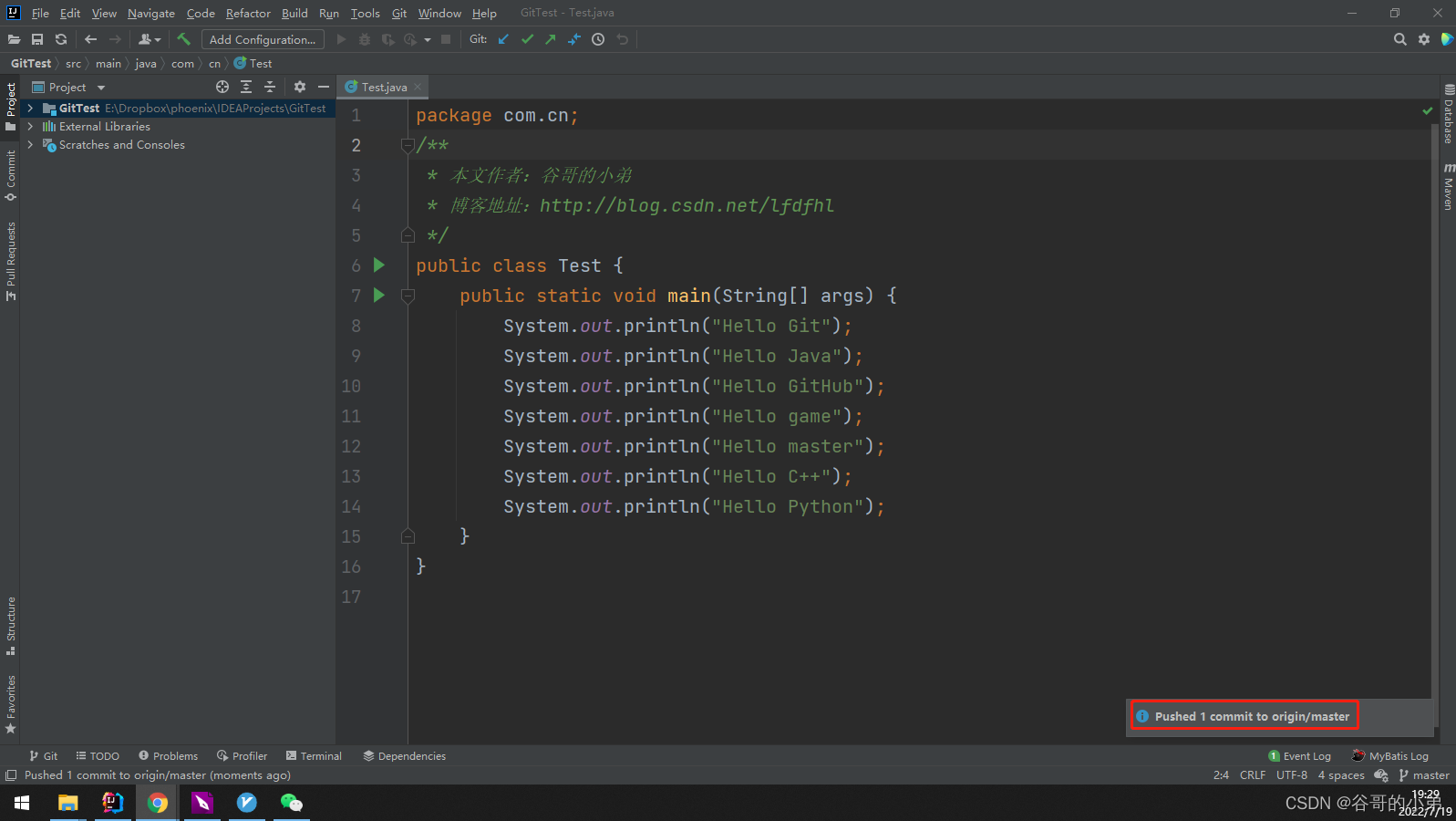Screen dimensions: 1456x821
Task: Click the Git Push arrow icon
Action: pos(551,39)
